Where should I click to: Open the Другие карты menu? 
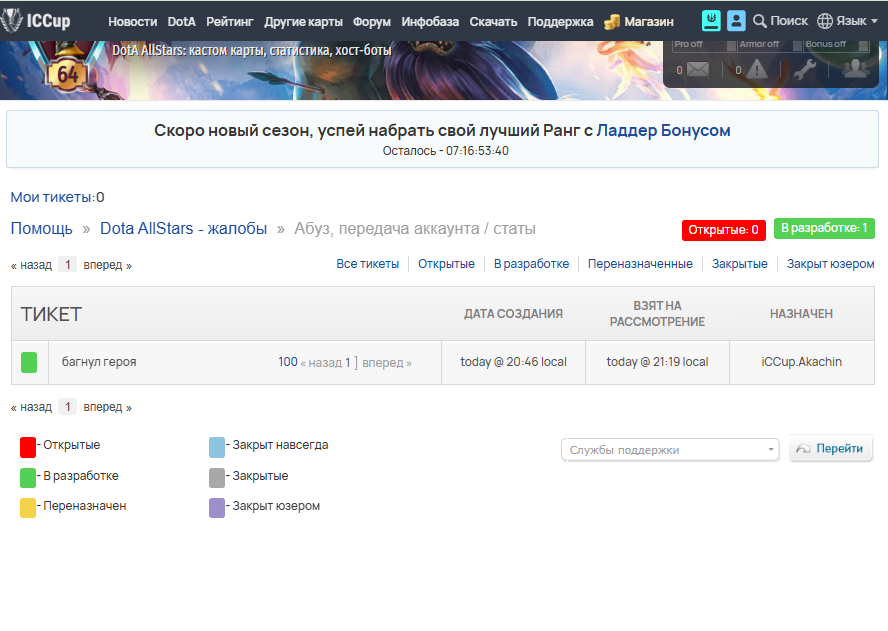coord(303,22)
